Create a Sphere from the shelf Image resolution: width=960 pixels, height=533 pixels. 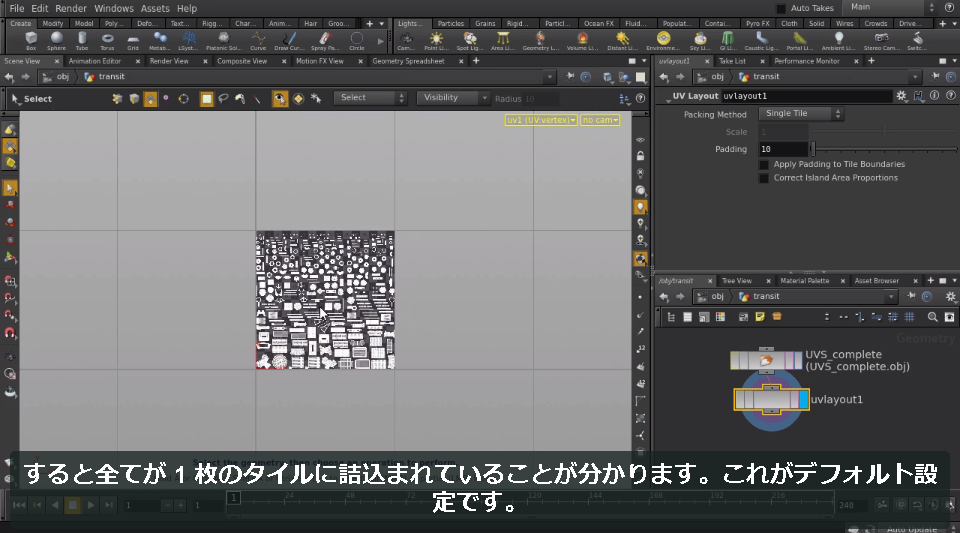tap(56, 41)
